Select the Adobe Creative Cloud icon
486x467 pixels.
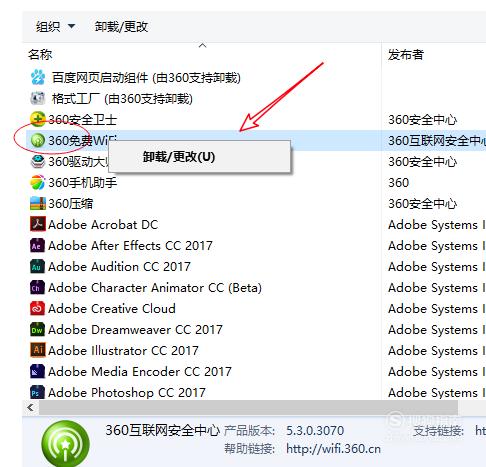pyautogui.click(x=38, y=309)
